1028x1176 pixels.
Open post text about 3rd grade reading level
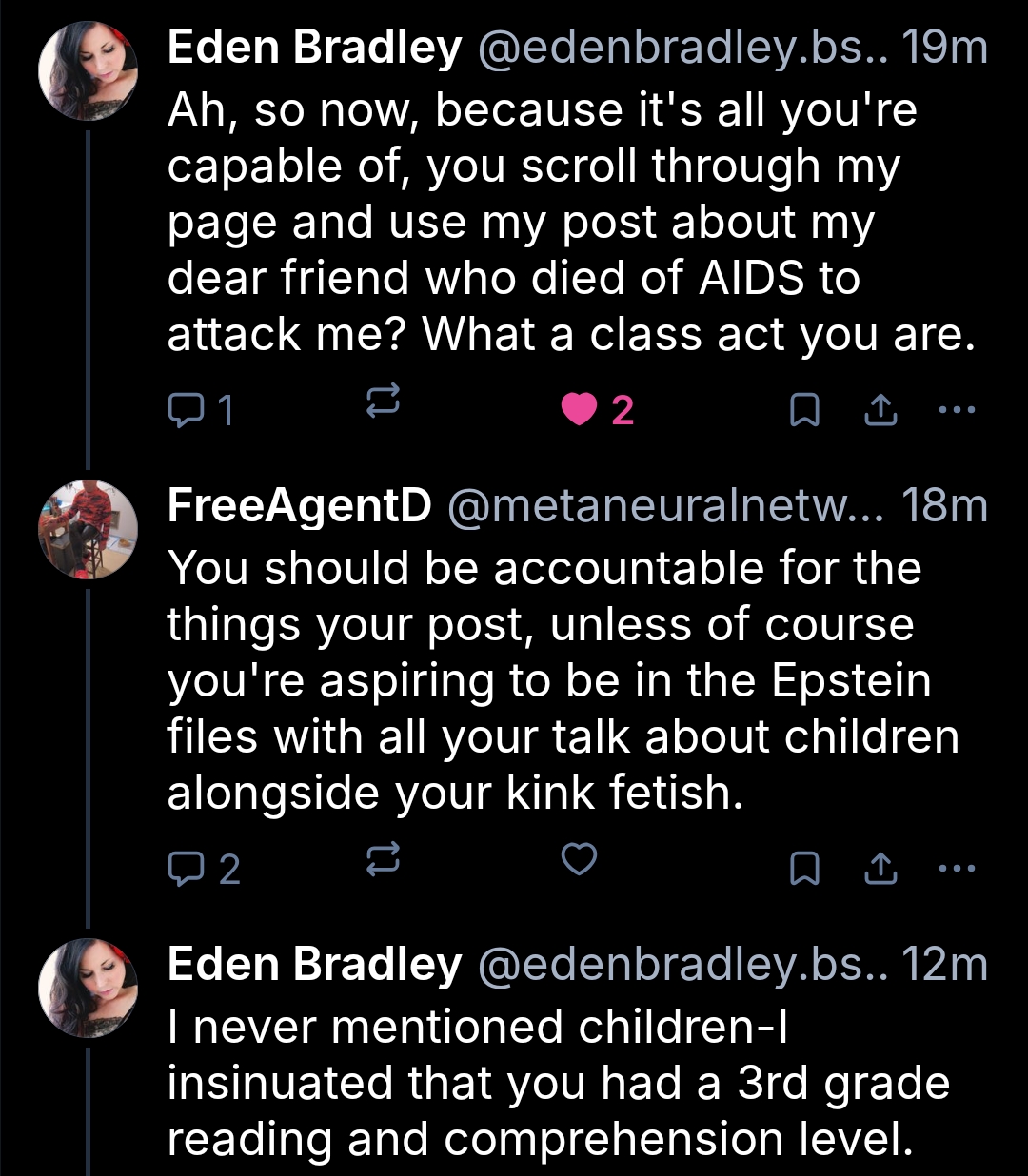point(558,1083)
